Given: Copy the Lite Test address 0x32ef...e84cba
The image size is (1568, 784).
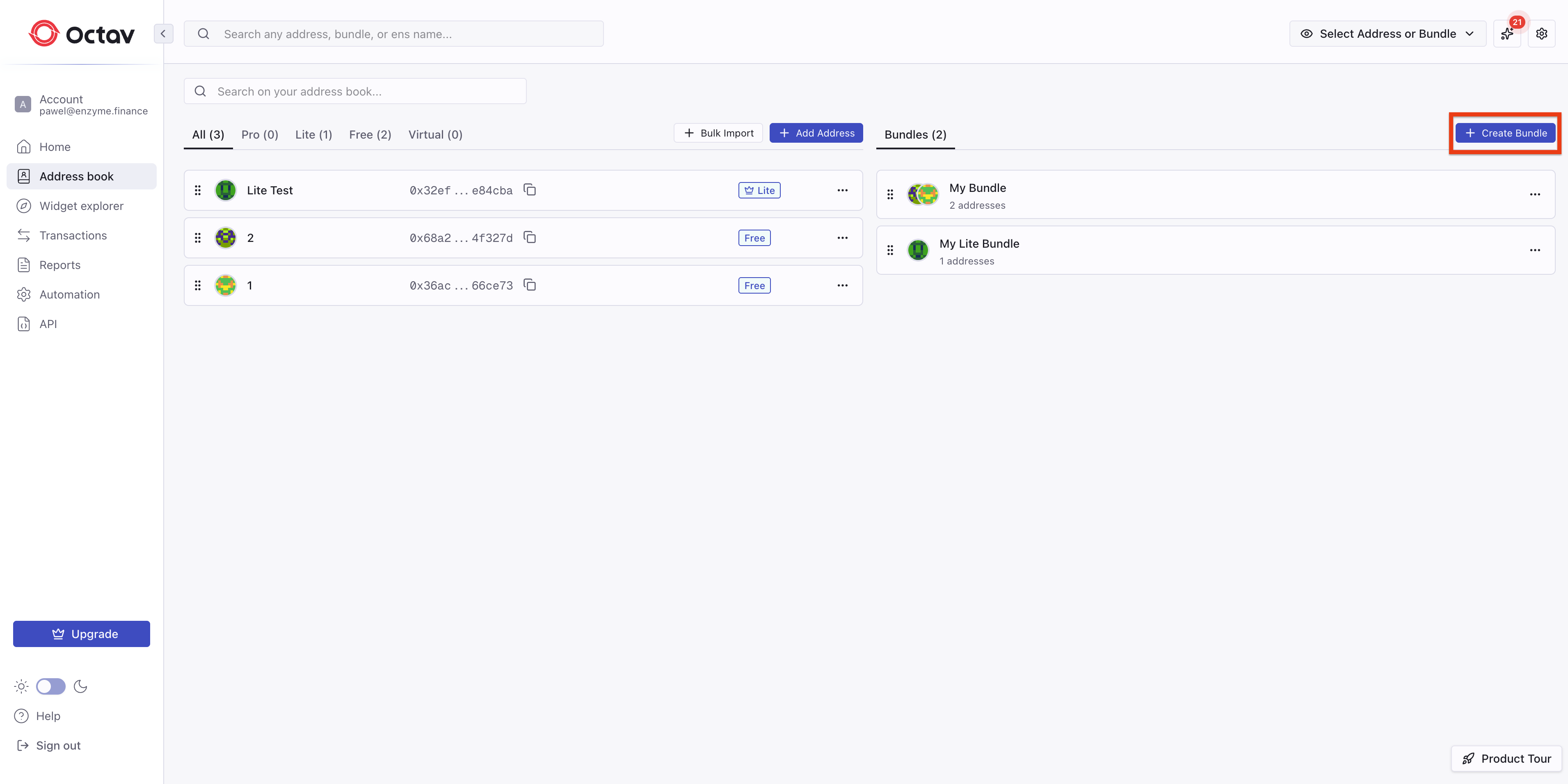Looking at the screenshot, I should click(530, 190).
